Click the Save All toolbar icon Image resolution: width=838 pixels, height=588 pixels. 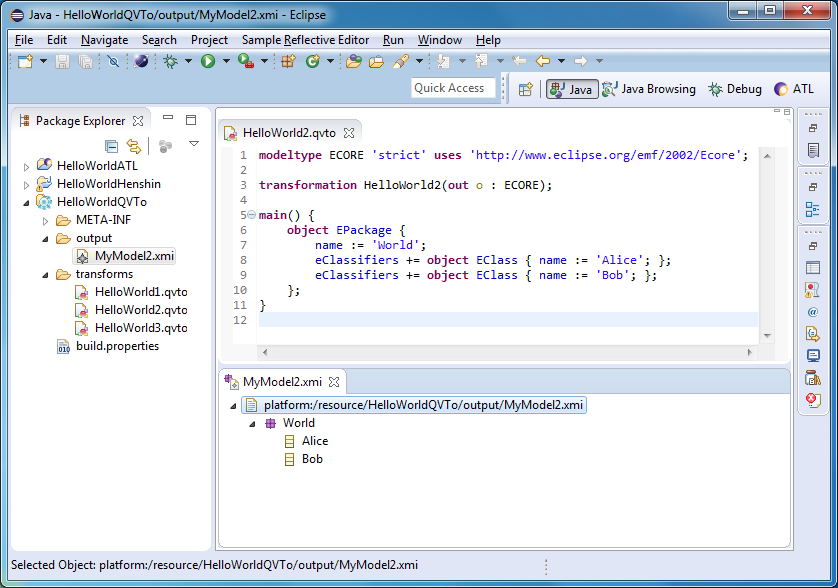[86, 61]
